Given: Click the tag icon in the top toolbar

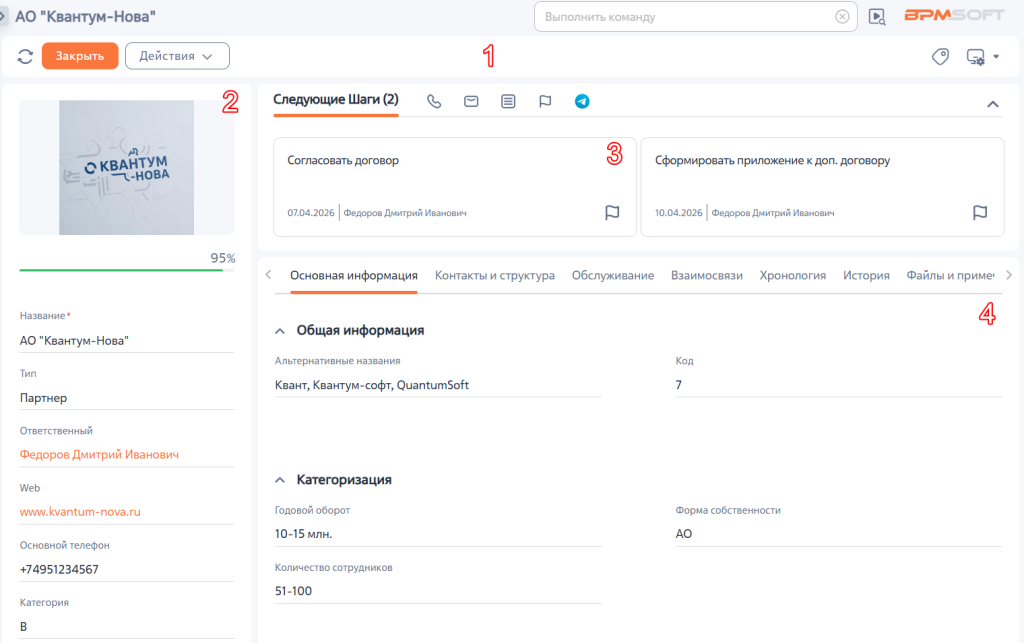Looking at the screenshot, I should click(x=940, y=57).
